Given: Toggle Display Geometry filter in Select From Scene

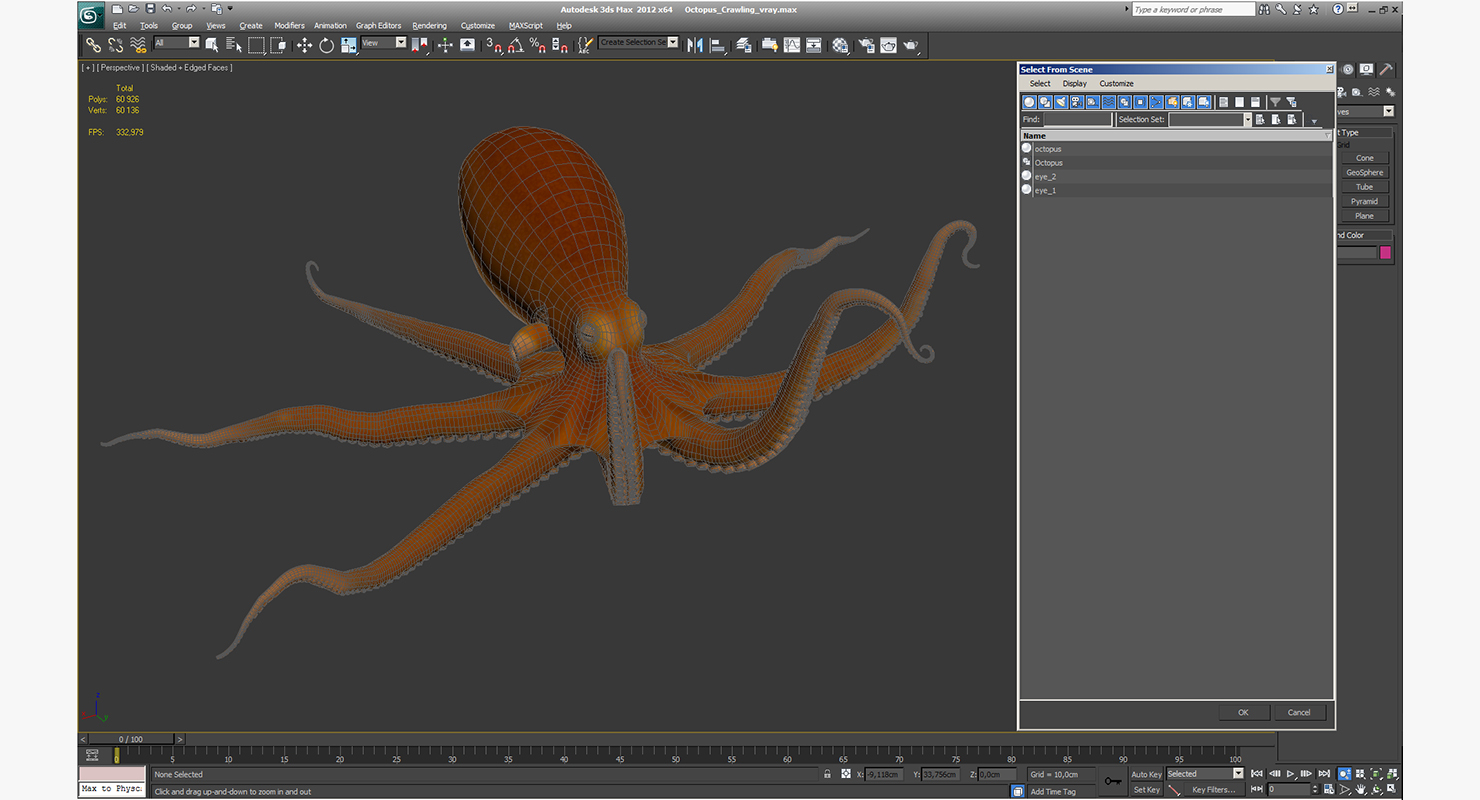Looking at the screenshot, I should [x=1029, y=102].
